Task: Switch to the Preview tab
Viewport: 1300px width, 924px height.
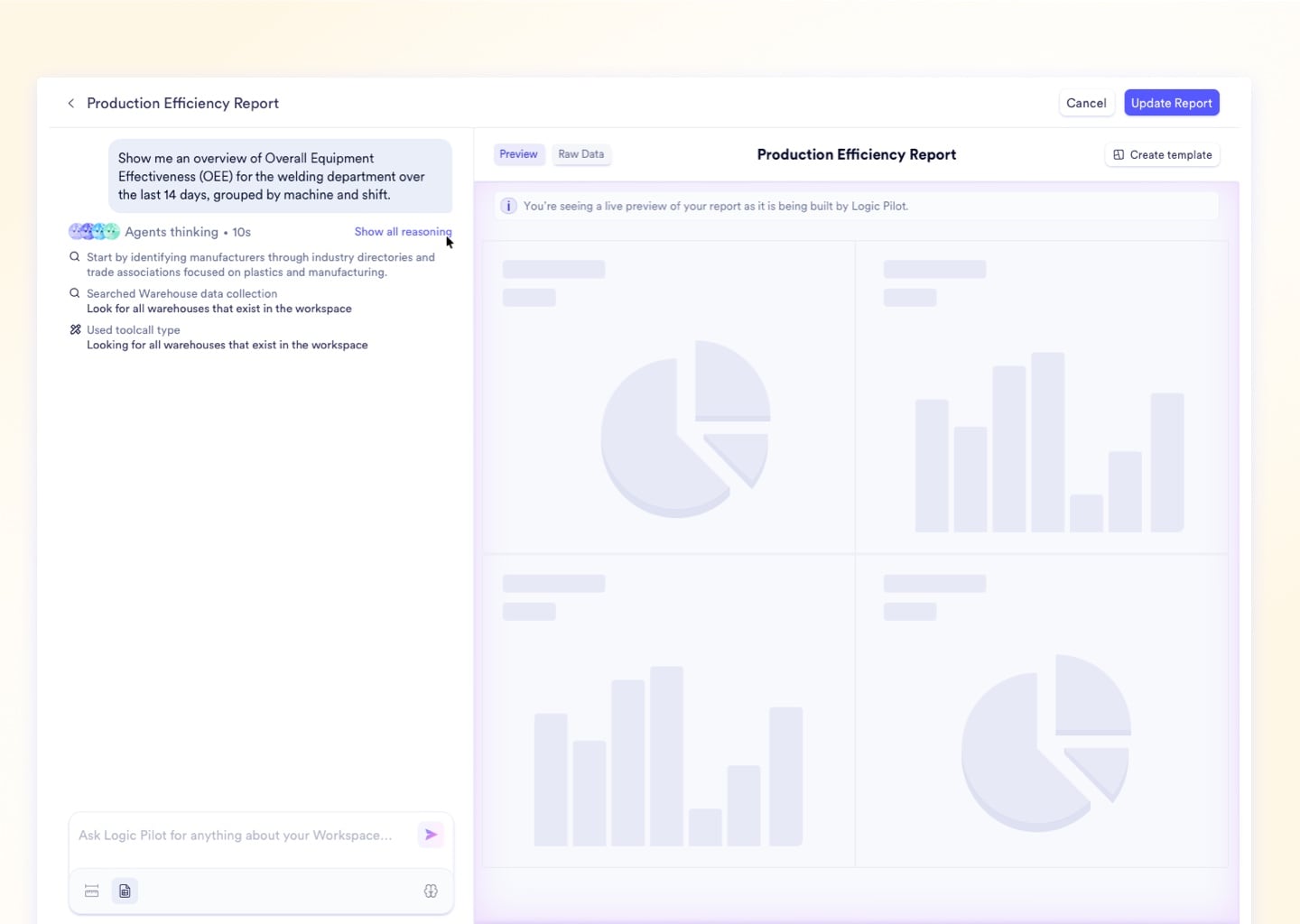Action: click(518, 154)
